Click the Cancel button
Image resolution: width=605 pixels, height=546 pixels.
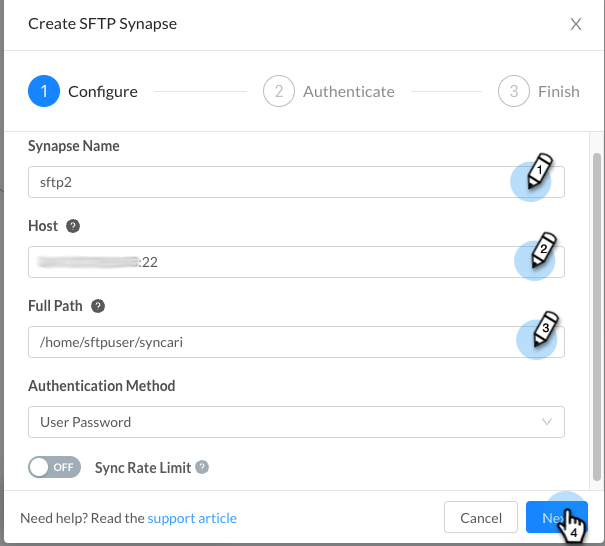point(481,517)
